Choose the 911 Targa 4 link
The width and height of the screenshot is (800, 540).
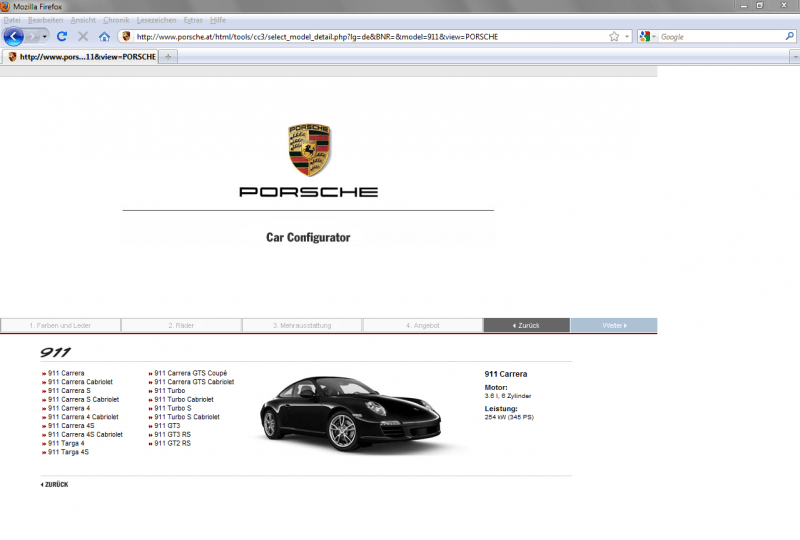click(66, 443)
